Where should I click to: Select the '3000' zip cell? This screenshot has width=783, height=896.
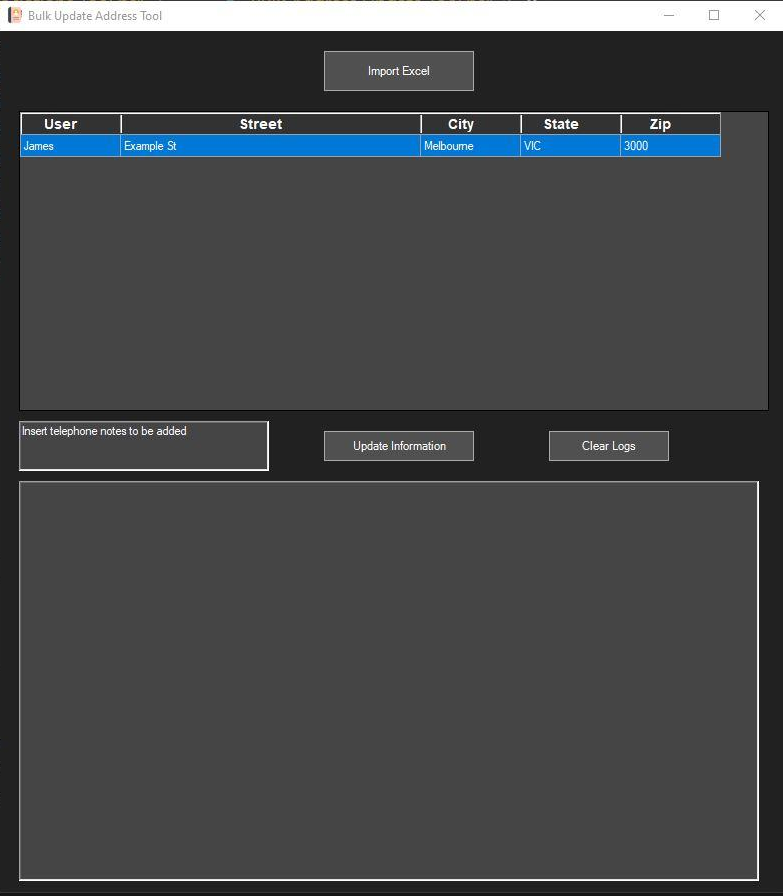pos(670,146)
